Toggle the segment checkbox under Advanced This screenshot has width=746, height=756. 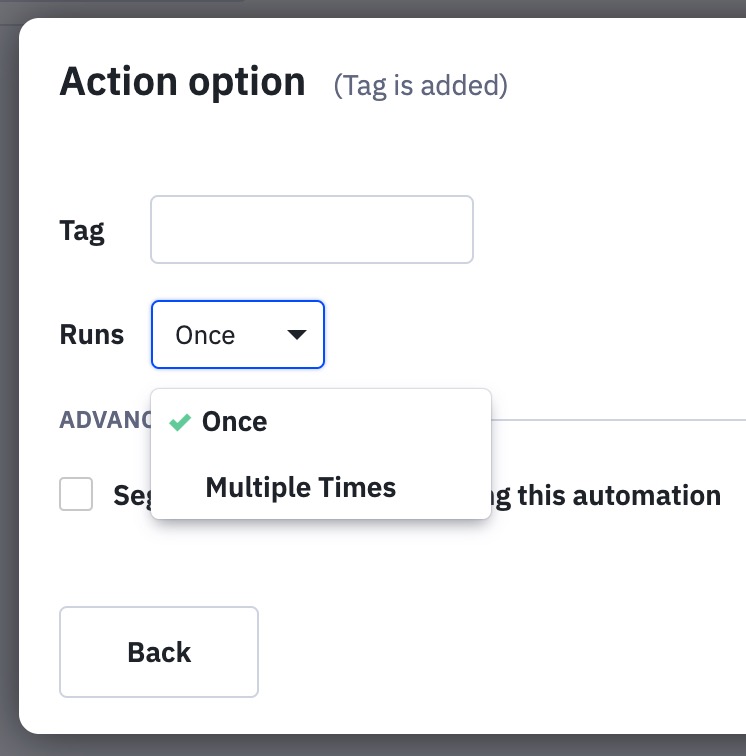coord(76,494)
